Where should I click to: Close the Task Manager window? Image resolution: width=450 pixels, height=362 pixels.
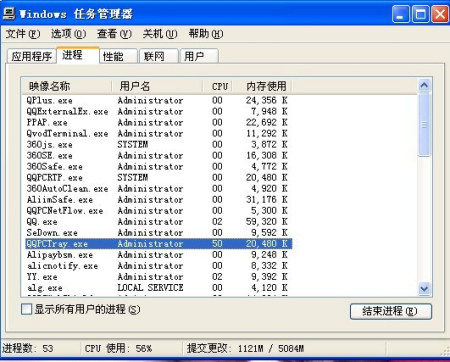tap(440, 14)
